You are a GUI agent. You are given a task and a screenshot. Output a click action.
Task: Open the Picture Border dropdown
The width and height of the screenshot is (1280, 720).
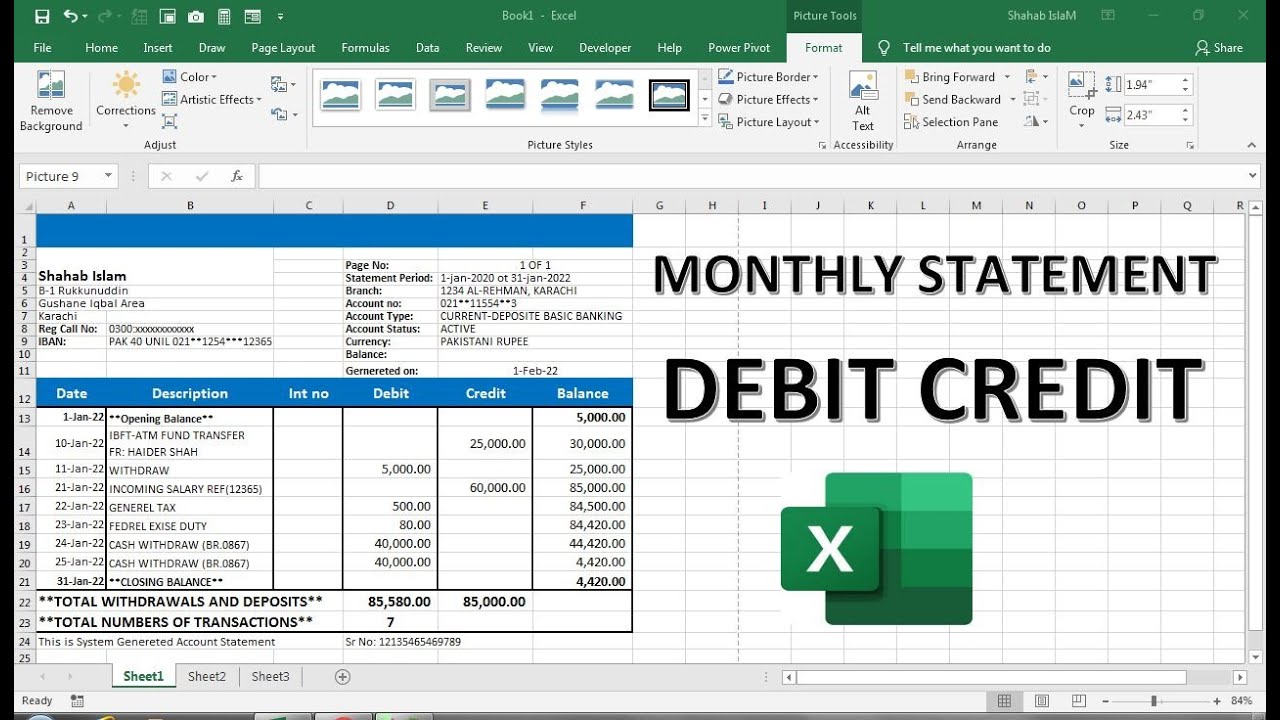point(769,77)
